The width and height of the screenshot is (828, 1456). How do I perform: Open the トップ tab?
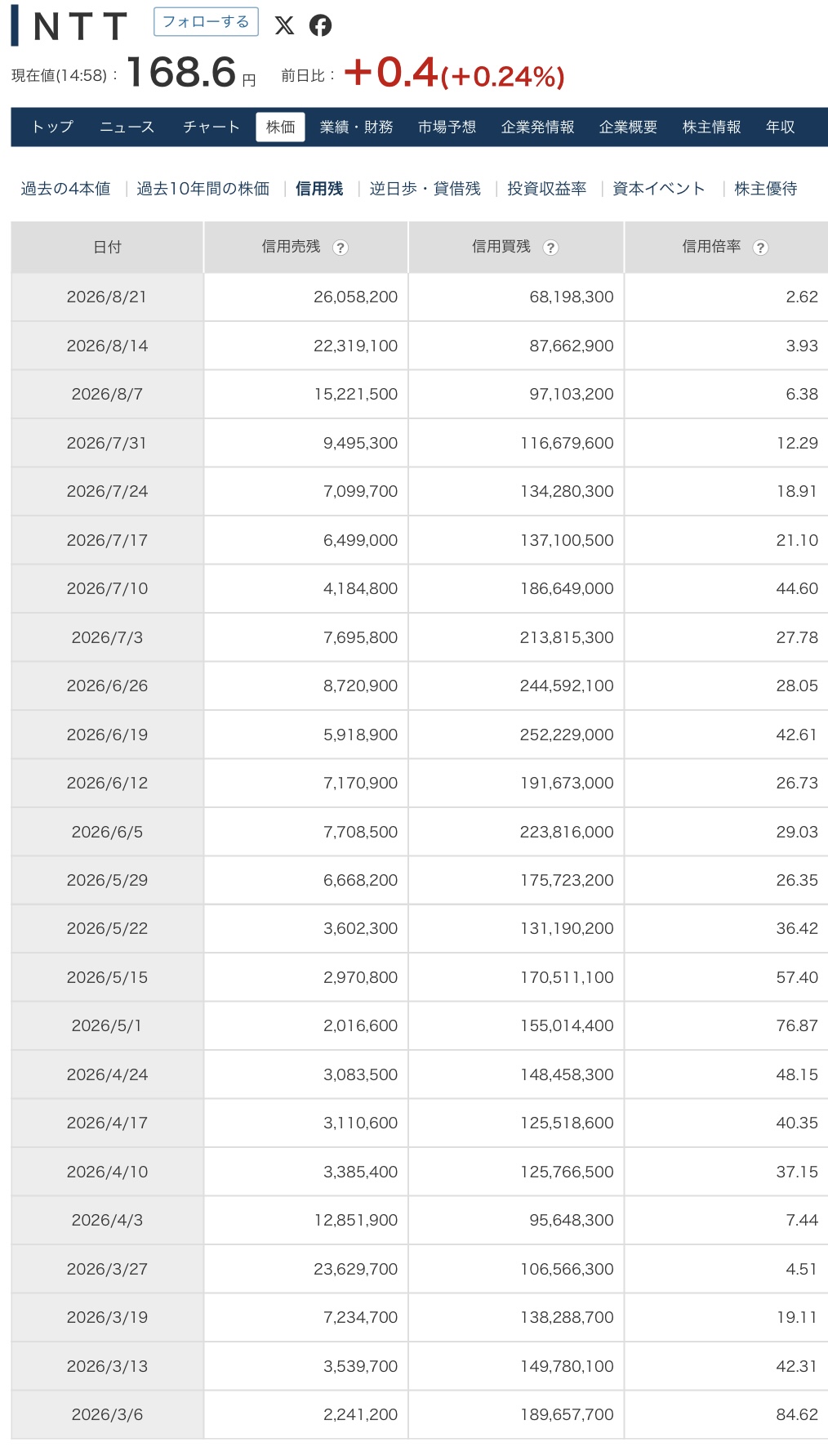[52, 127]
